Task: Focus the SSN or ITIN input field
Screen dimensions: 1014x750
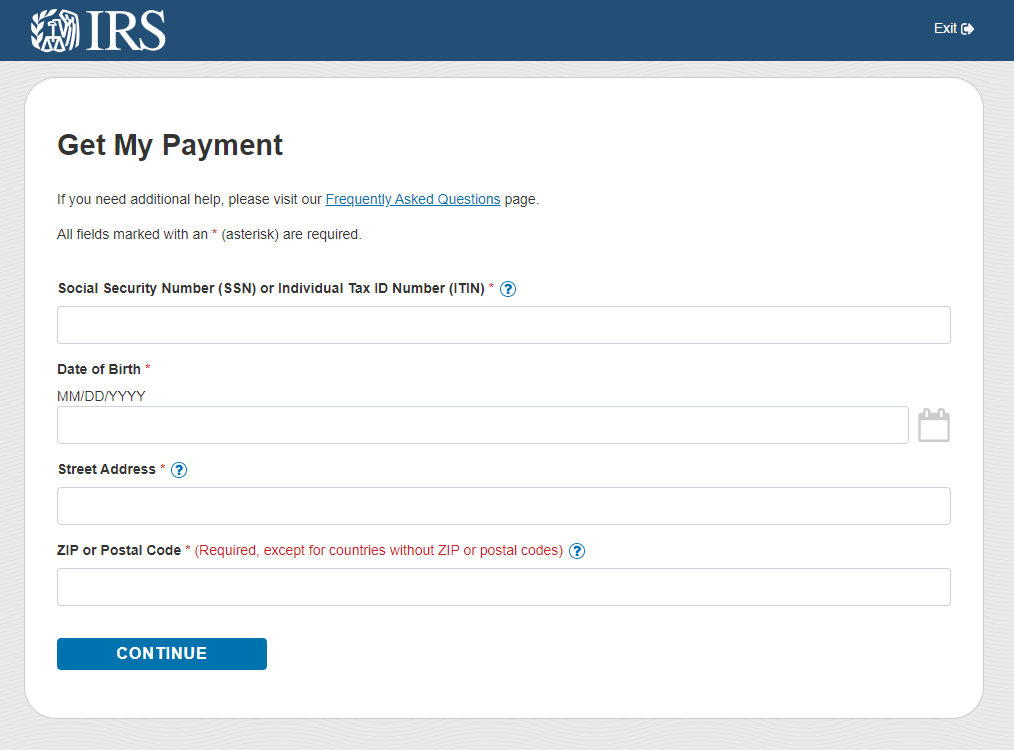Action: tap(504, 325)
